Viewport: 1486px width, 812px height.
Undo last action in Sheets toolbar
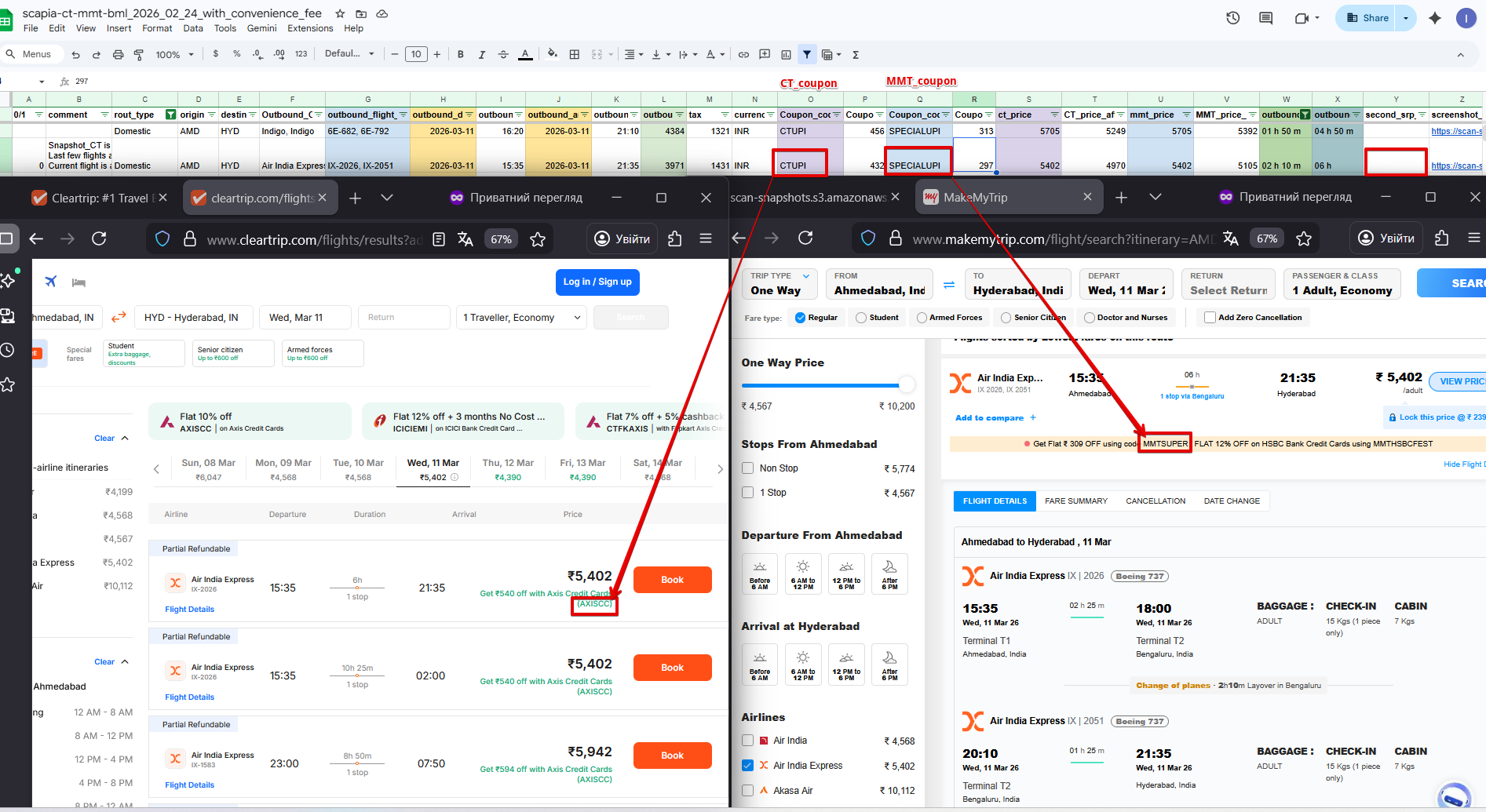coord(75,55)
